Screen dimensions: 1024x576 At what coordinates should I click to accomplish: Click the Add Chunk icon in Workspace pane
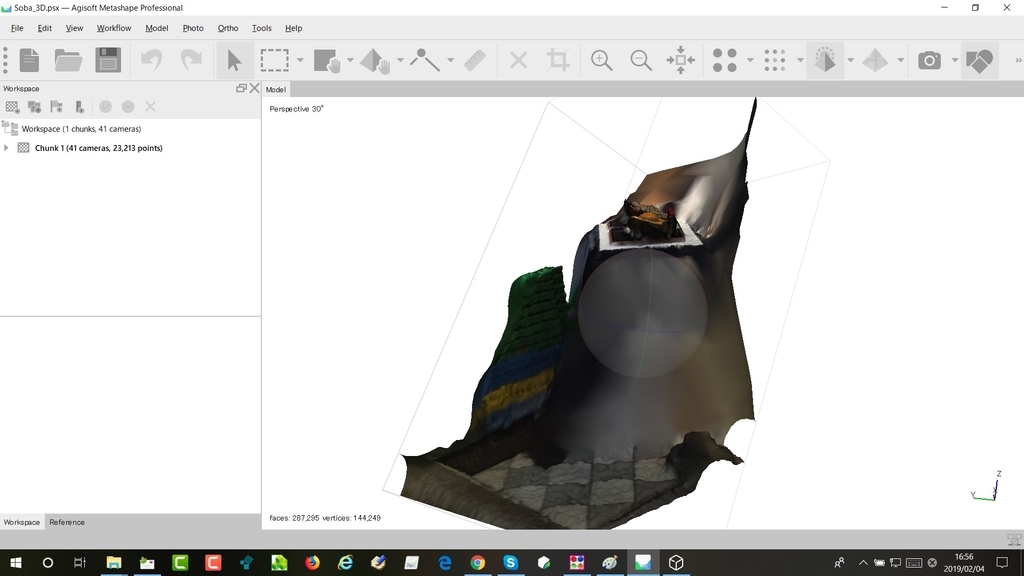12,106
